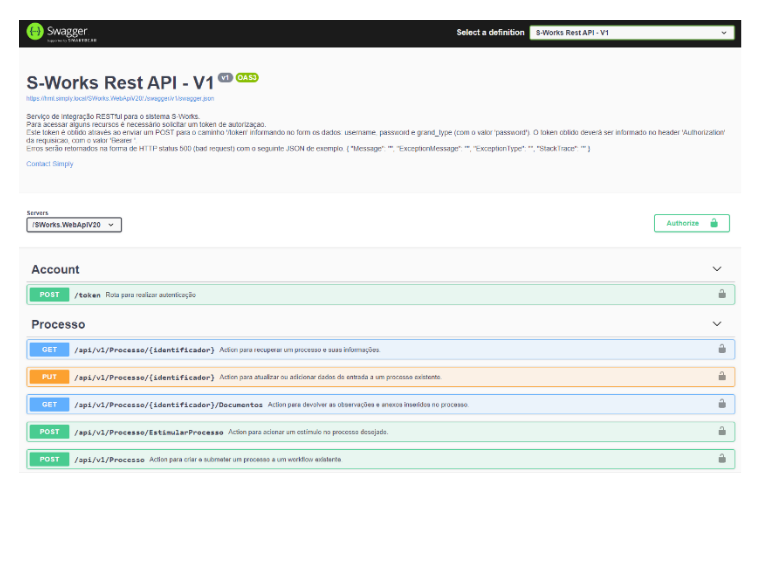Click text 'Rota para realizar autenticação'

(x=151, y=295)
